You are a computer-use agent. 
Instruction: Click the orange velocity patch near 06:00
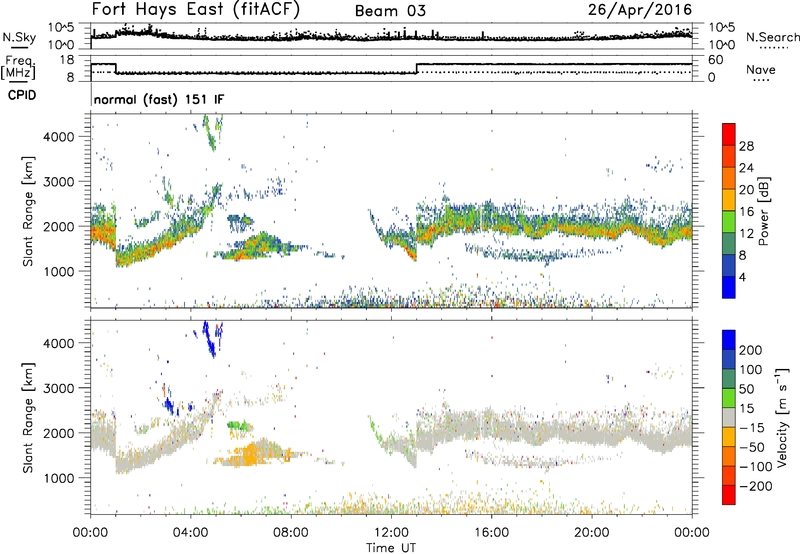pyautogui.click(x=252, y=454)
